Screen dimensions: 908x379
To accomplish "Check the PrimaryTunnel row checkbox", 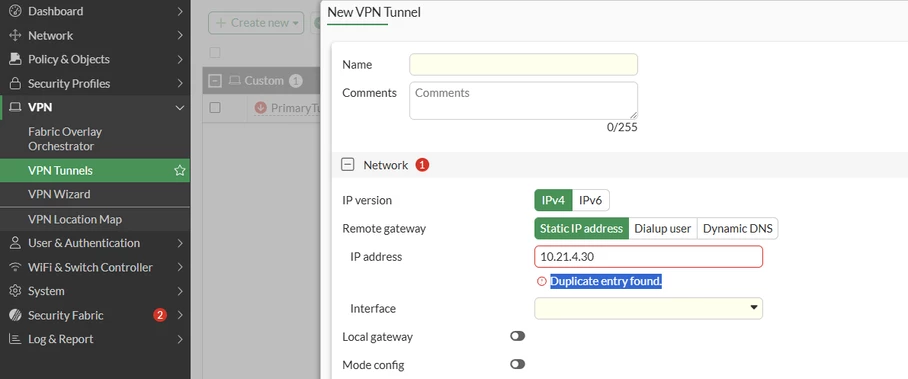I will point(215,108).
